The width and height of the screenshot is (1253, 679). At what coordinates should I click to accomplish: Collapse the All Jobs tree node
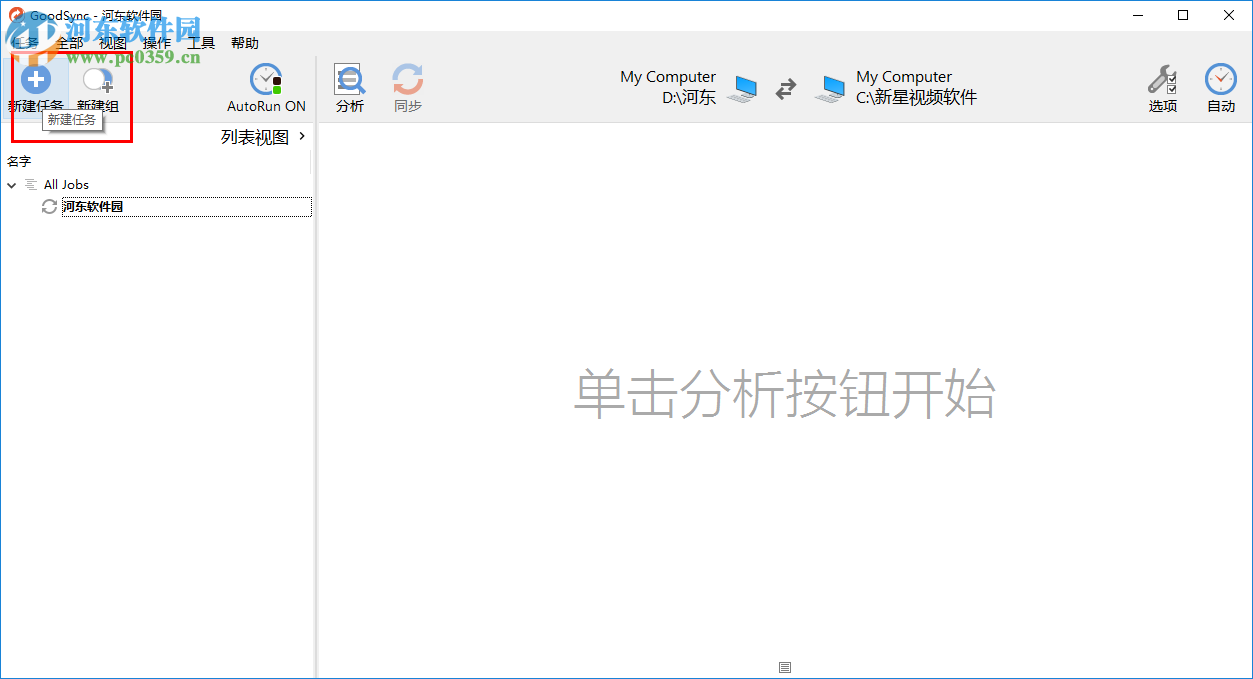pyautogui.click(x=12, y=185)
